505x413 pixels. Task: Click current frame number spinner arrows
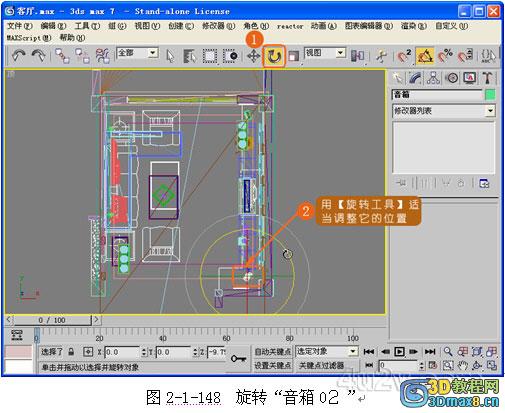pos(422,366)
